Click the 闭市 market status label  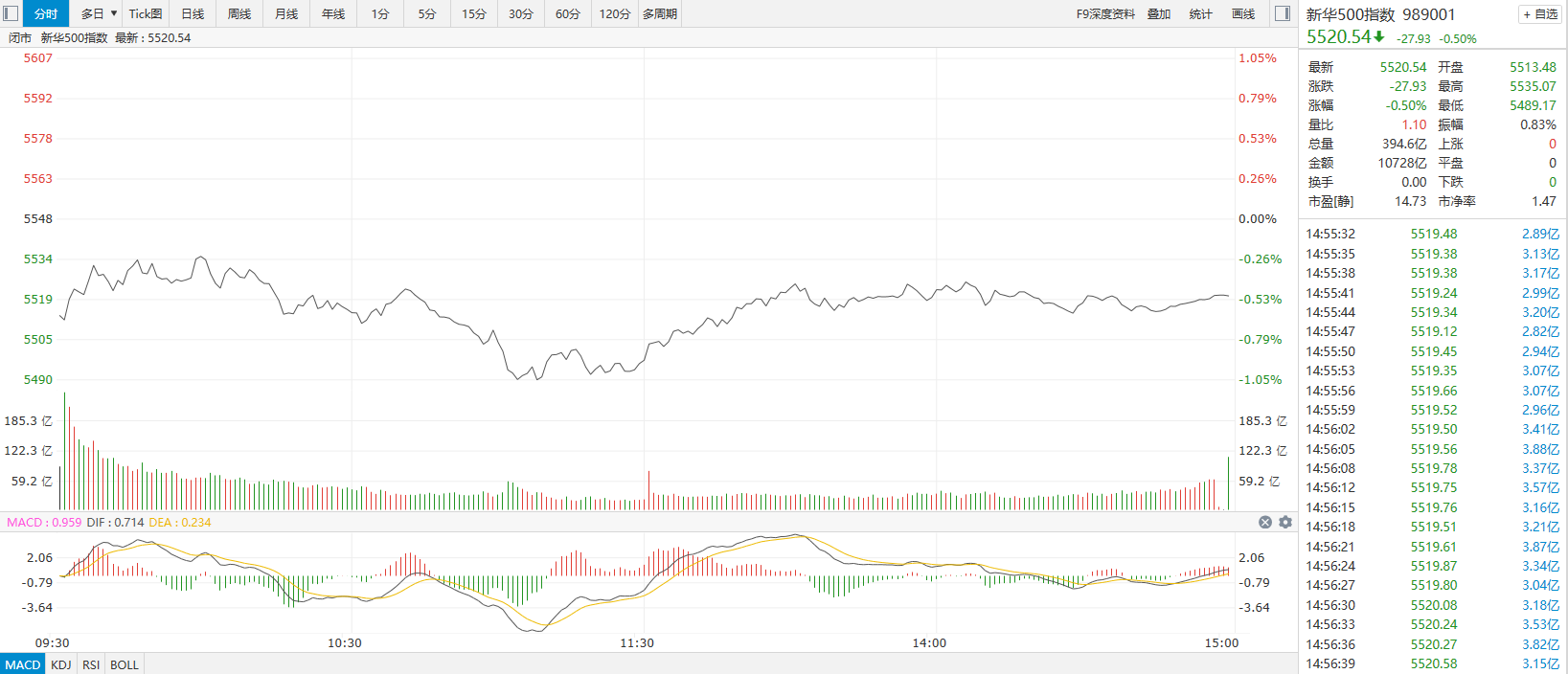pyautogui.click(x=20, y=37)
